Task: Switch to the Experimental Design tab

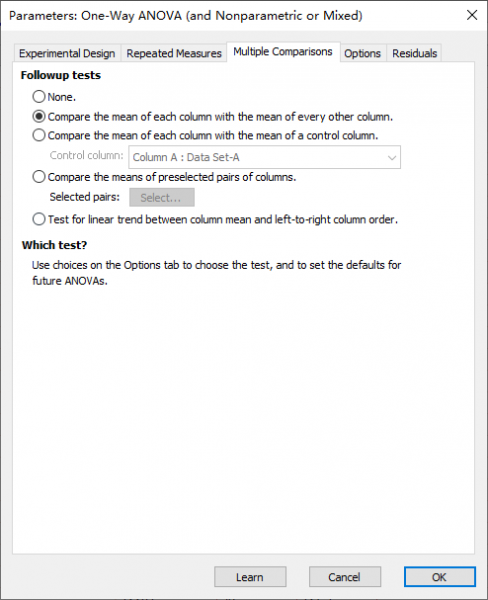Action: click(x=67, y=53)
